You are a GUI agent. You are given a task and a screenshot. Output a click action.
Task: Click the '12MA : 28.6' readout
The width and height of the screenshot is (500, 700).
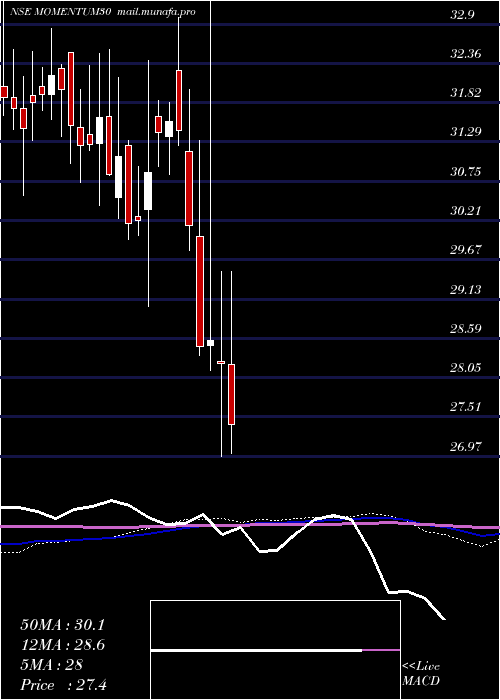(x=62, y=645)
